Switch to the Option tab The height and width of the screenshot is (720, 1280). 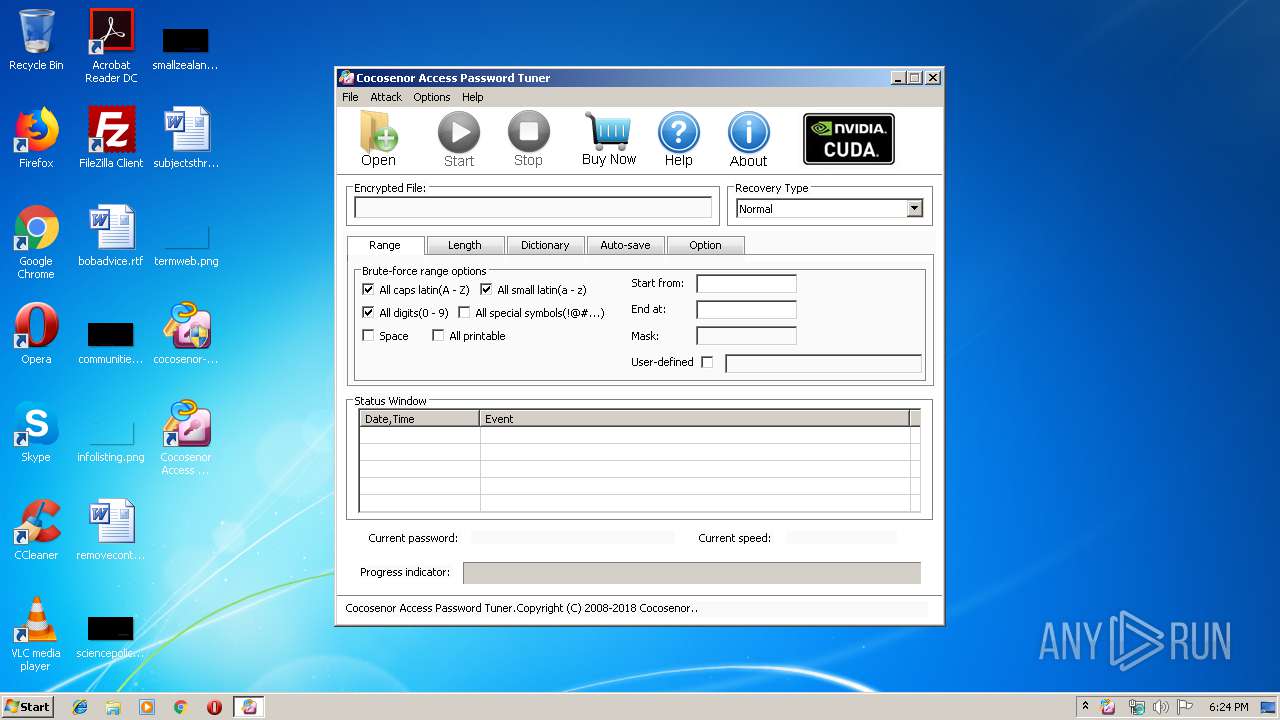(x=705, y=245)
